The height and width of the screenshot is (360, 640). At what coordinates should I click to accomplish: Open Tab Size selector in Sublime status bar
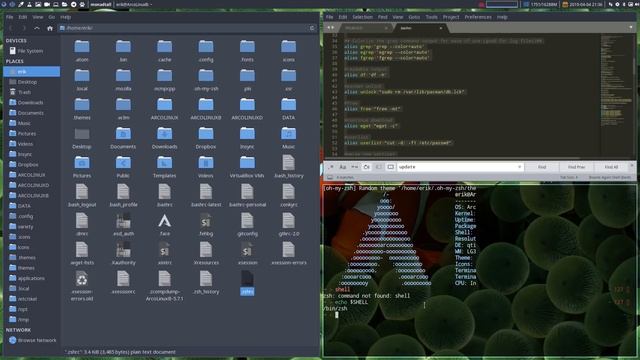(x=569, y=178)
